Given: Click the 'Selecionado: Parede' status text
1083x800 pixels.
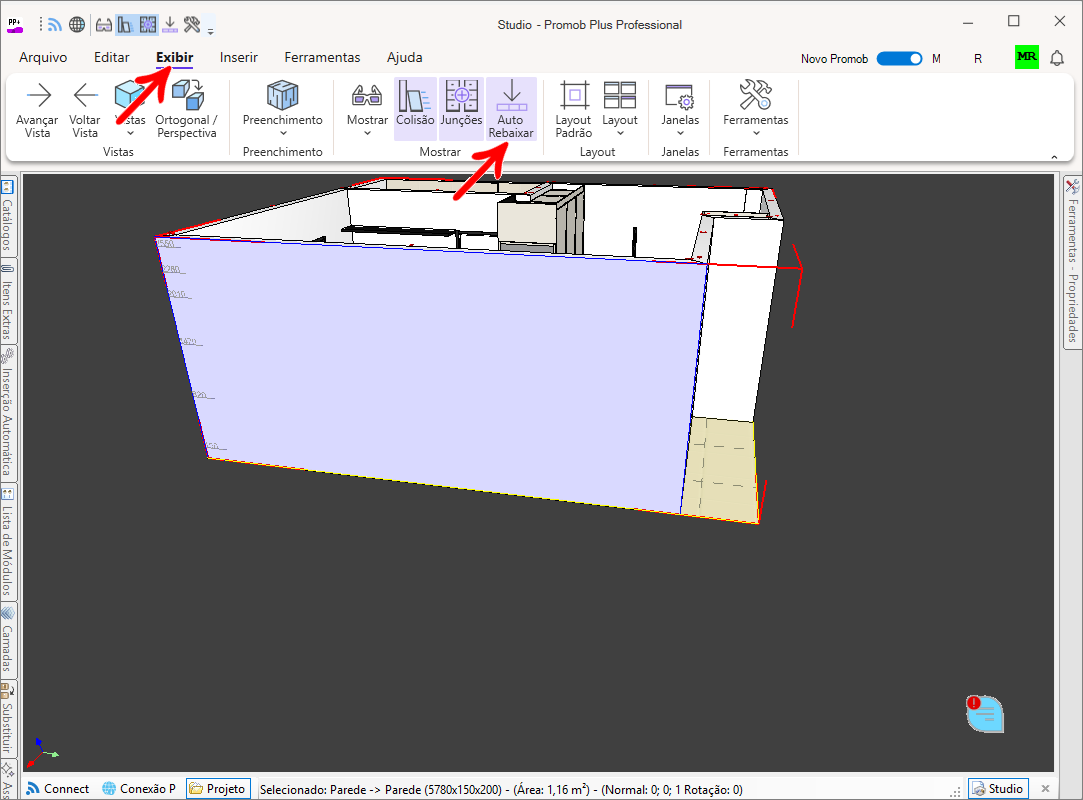Looking at the screenshot, I should tap(501, 790).
